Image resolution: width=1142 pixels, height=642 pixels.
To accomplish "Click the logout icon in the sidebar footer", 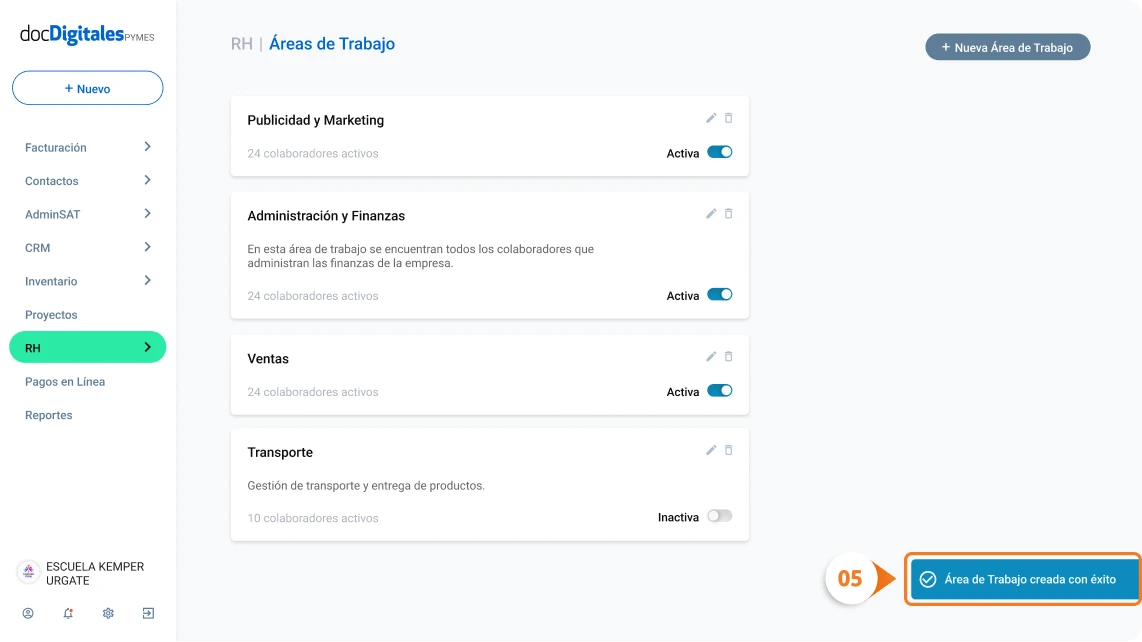I will tap(148, 613).
